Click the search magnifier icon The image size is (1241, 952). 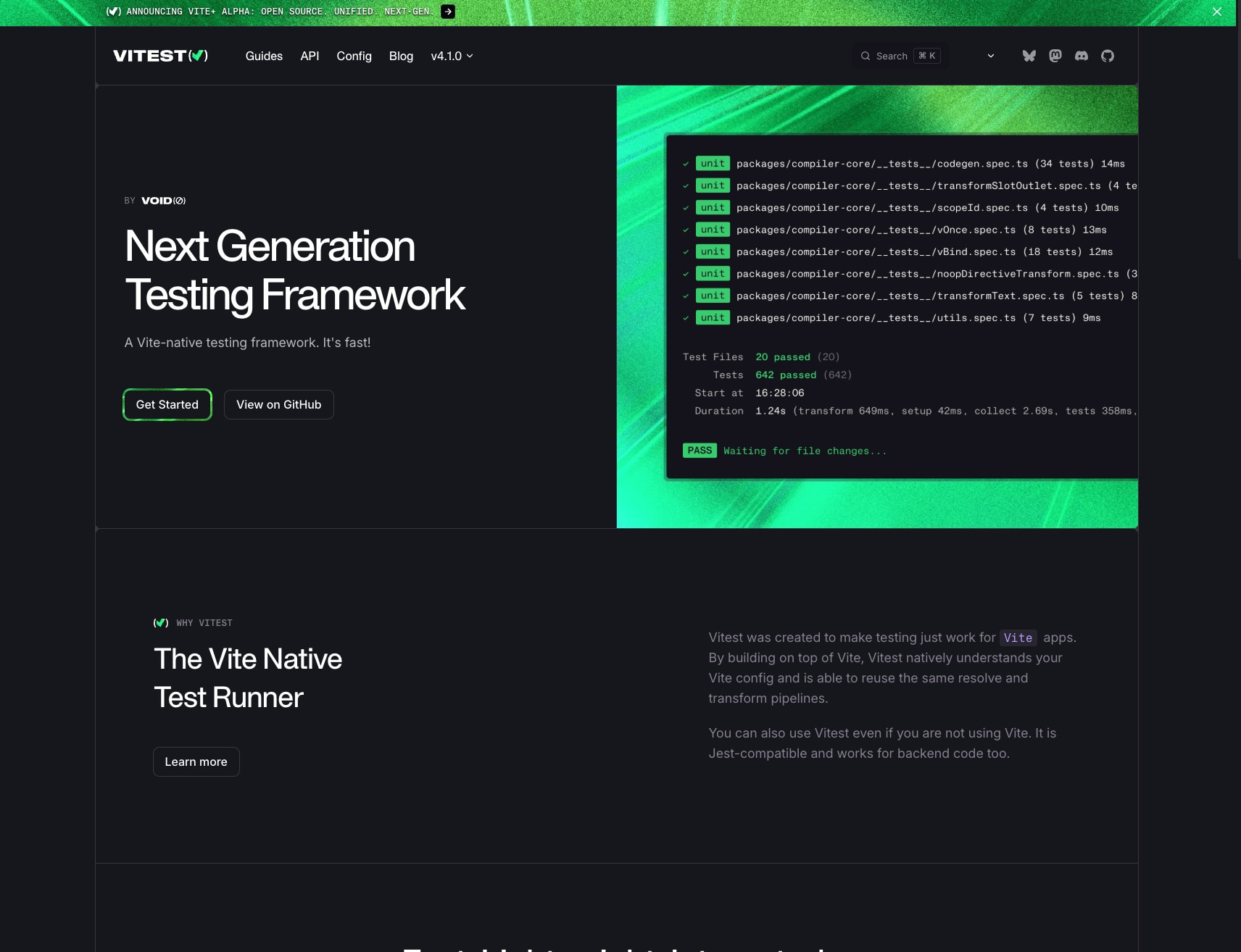point(866,56)
